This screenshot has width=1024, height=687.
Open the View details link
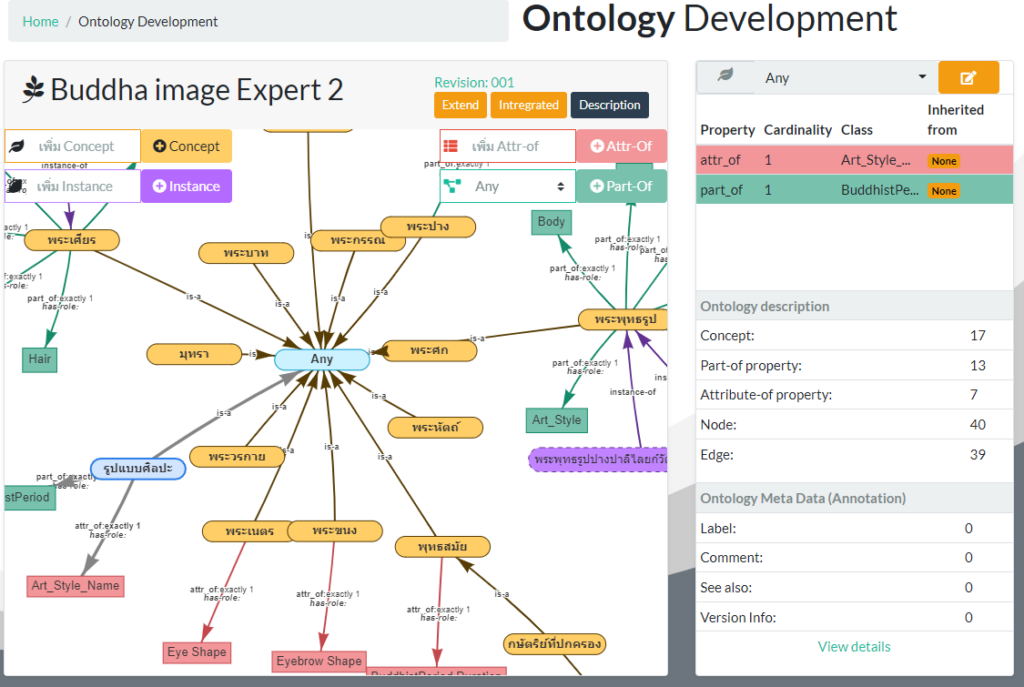[854, 646]
